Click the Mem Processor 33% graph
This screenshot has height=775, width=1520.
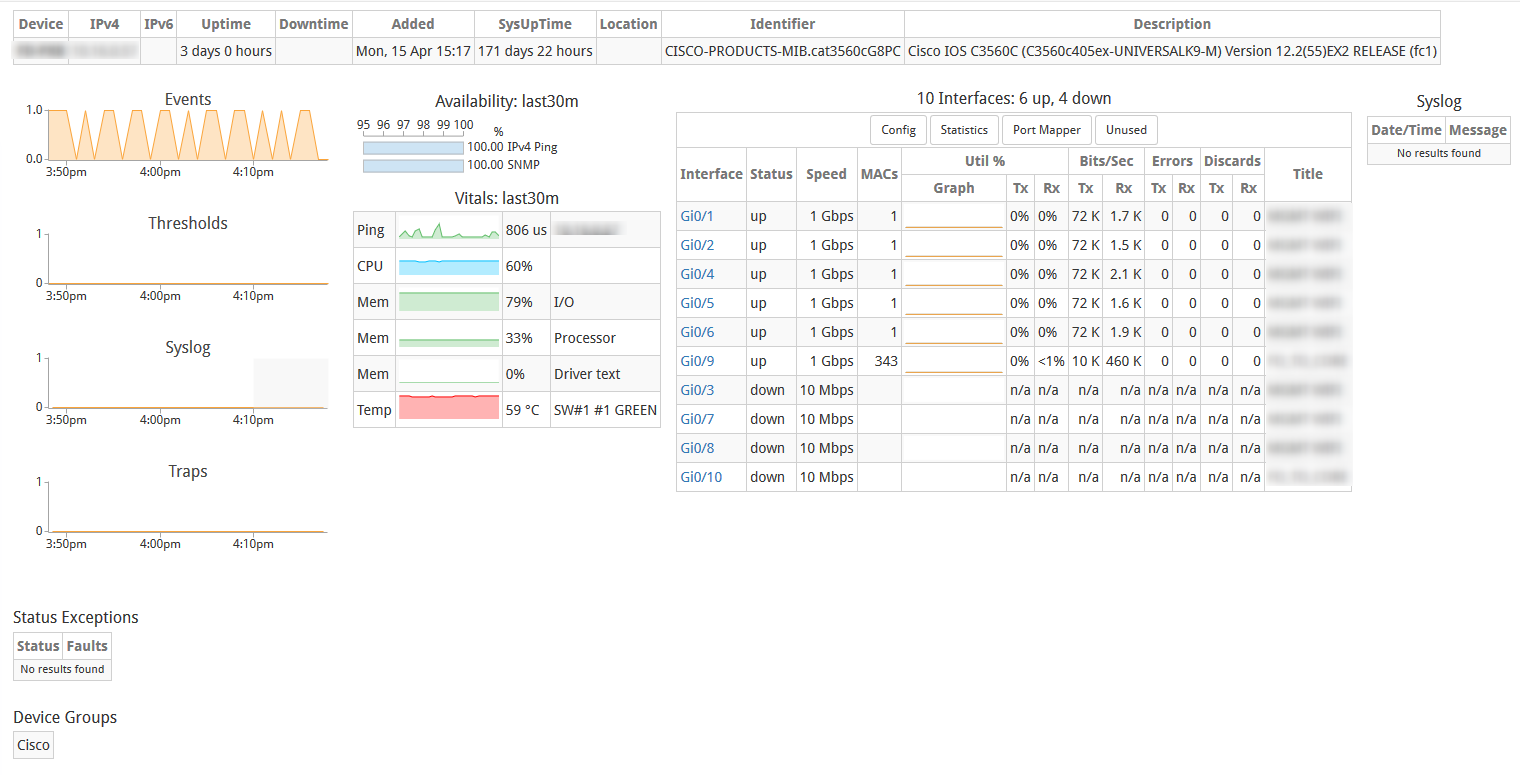click(x=449, y=338)
